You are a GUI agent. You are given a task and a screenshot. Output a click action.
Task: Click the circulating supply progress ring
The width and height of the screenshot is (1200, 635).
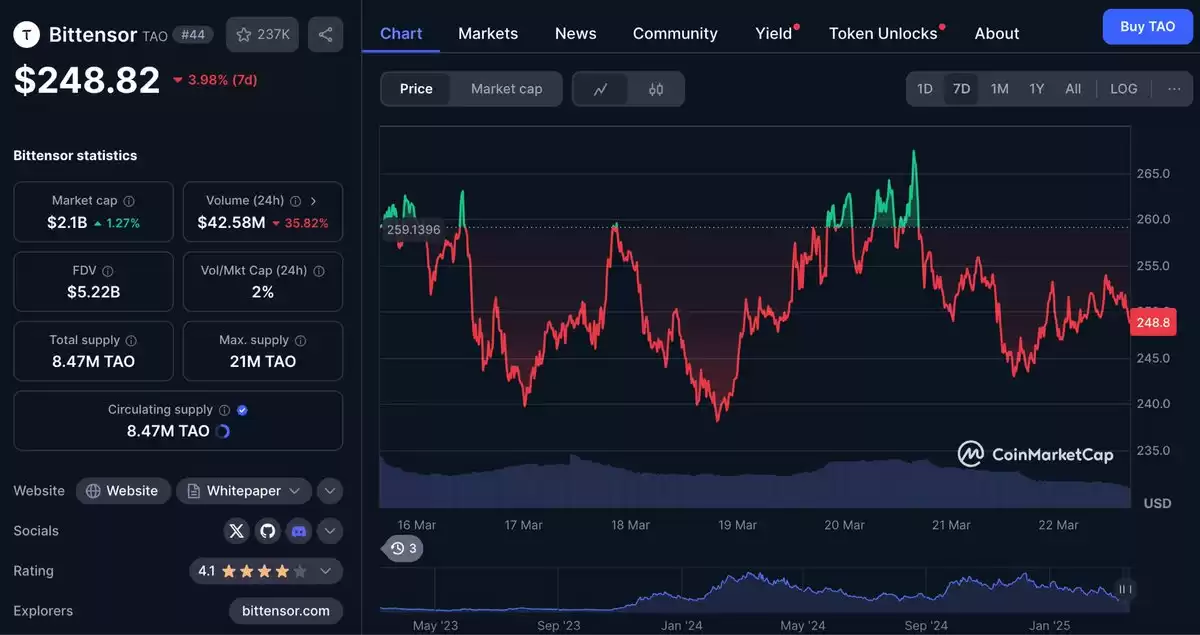(x=223, y=431)
